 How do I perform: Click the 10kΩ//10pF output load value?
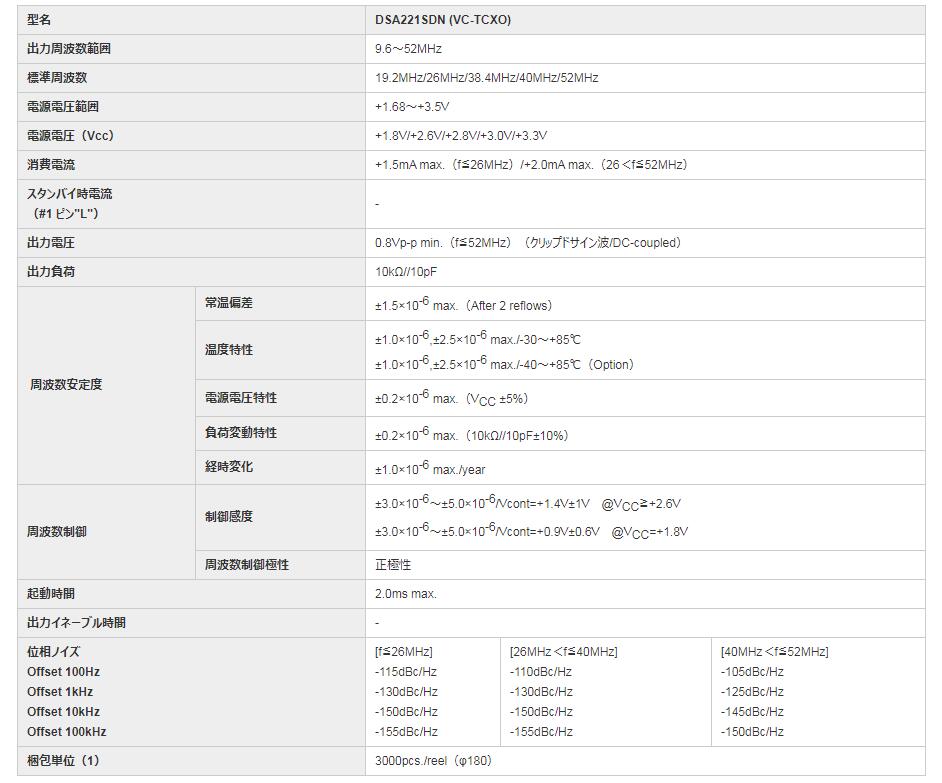(x=406, y=272)
